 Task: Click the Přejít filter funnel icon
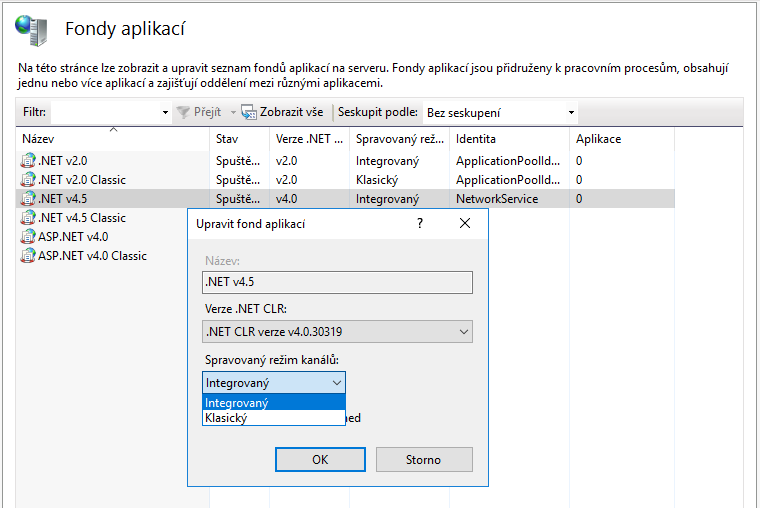pos(183,112)
